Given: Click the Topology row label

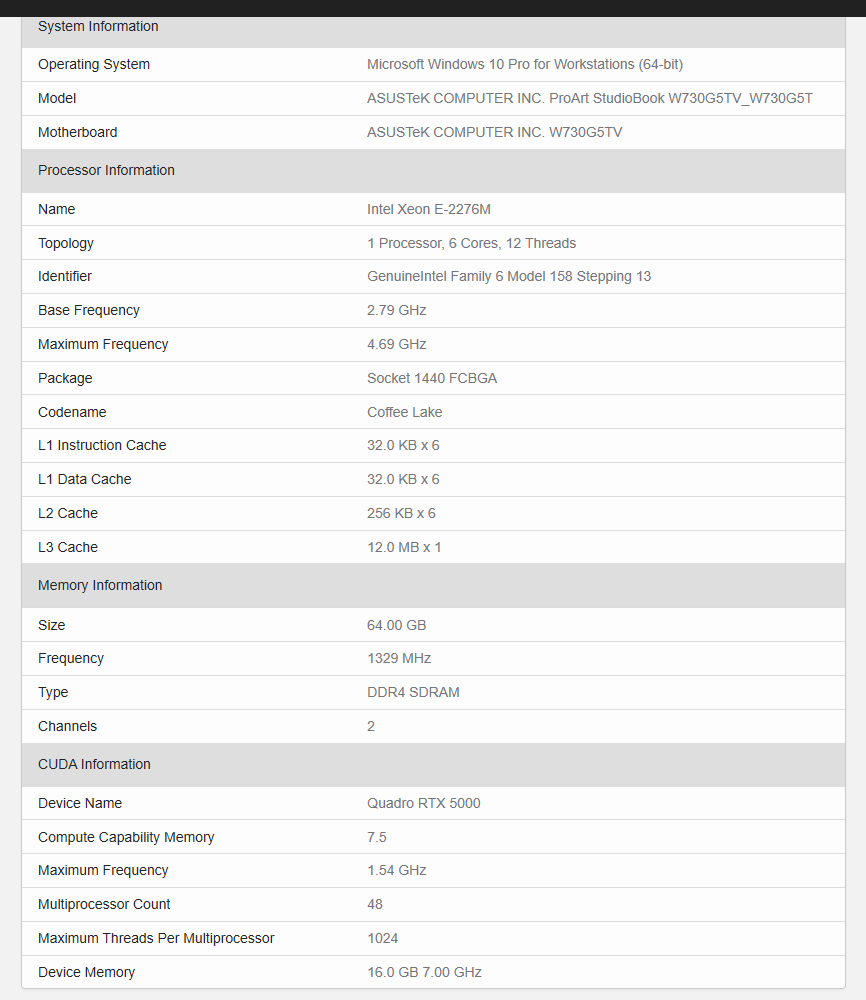Looking at the screenshot, I should [66, 243].
